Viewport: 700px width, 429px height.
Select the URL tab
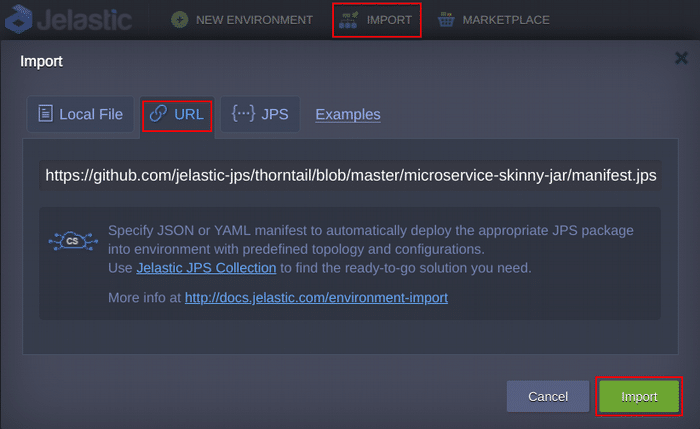click(x=177, y=116)
